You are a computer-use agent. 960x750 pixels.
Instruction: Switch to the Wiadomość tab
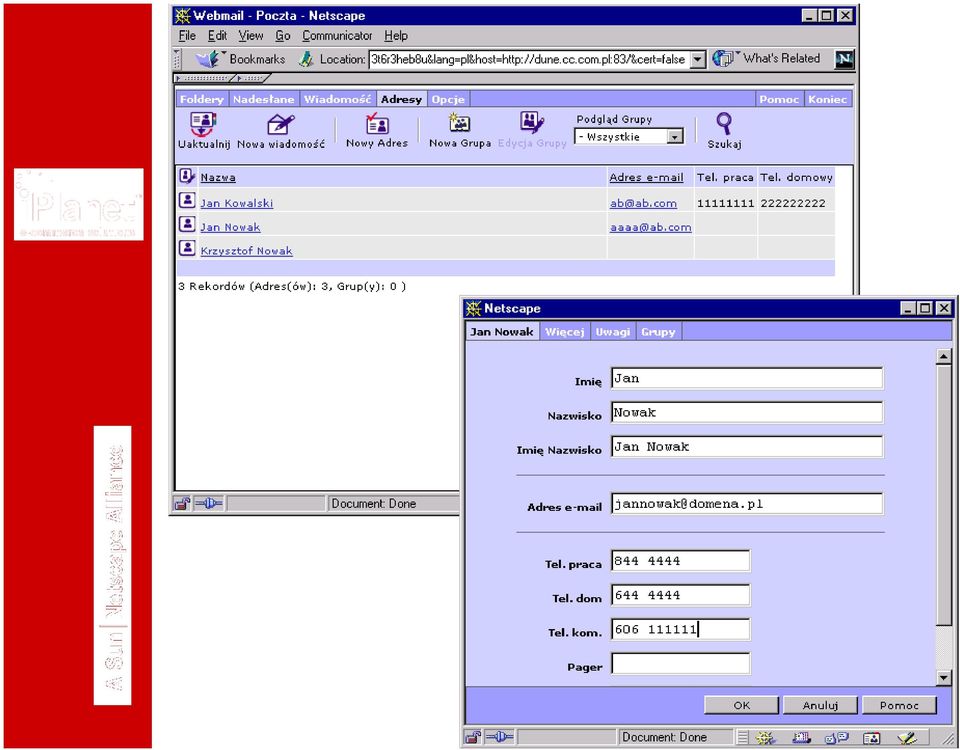337,99
